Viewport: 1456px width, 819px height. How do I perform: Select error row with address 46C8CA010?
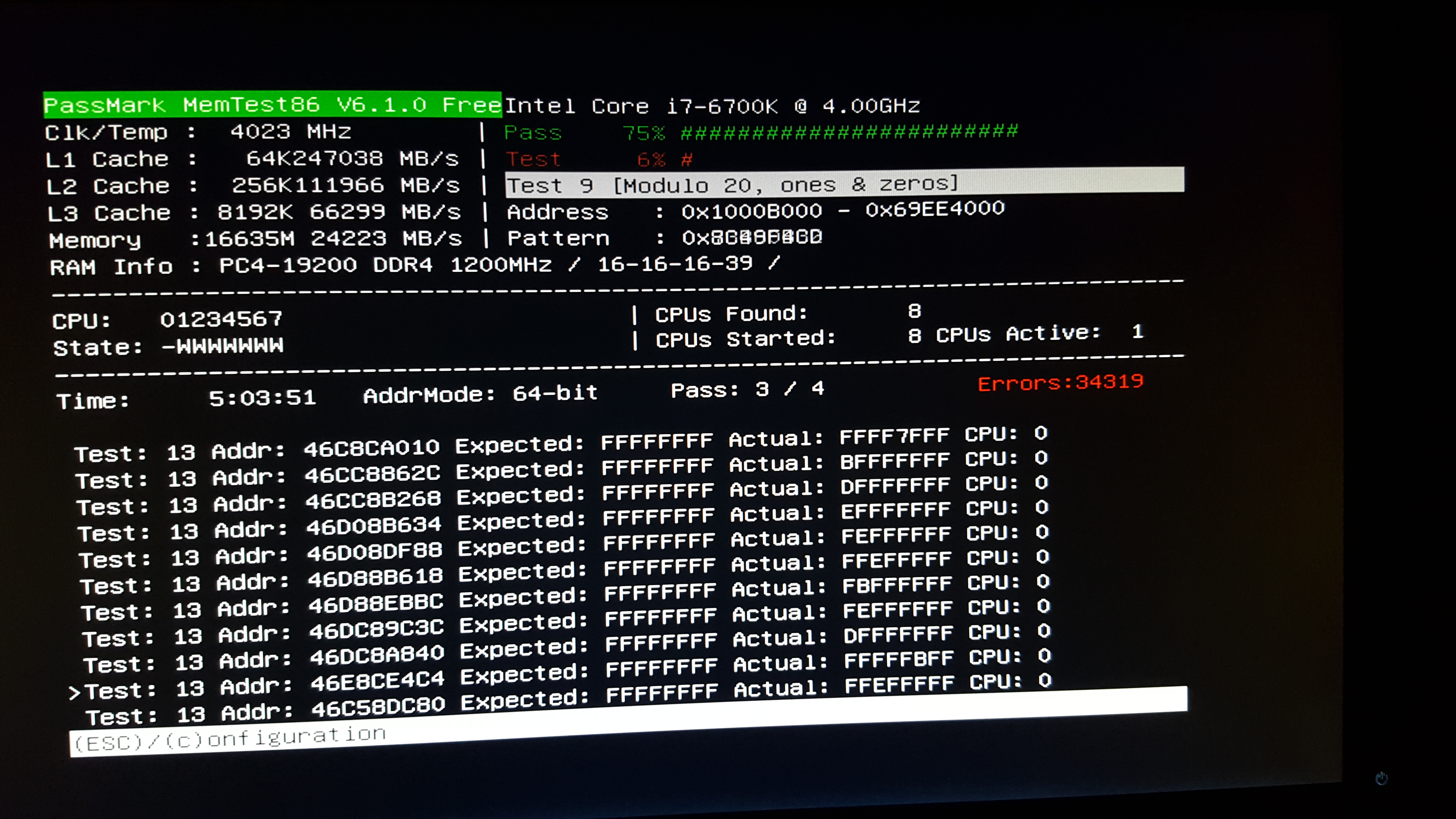click(561, 444)
